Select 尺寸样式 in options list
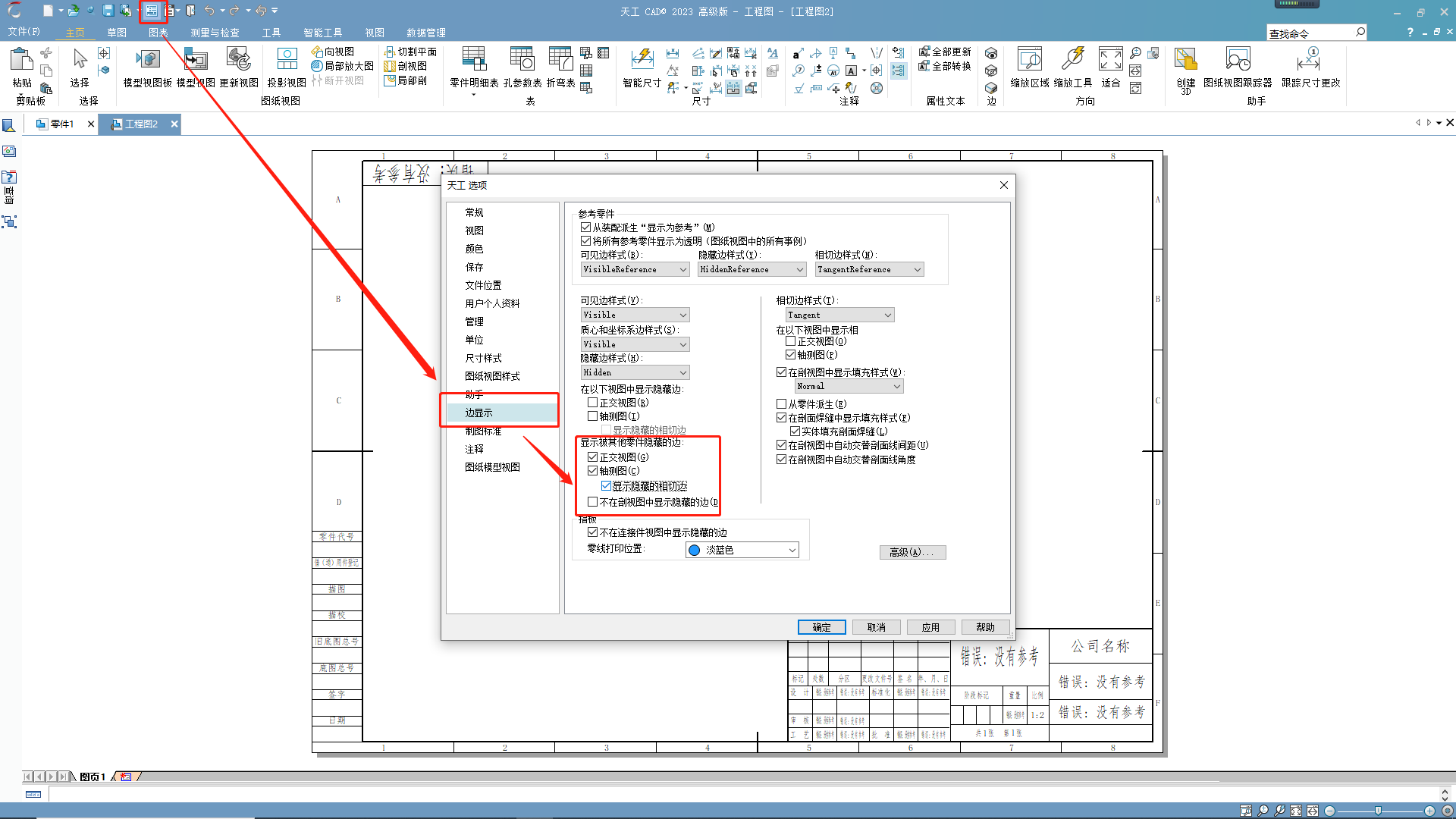The width and height of the screenshot is (1456, 819). (x=483, y=358)
